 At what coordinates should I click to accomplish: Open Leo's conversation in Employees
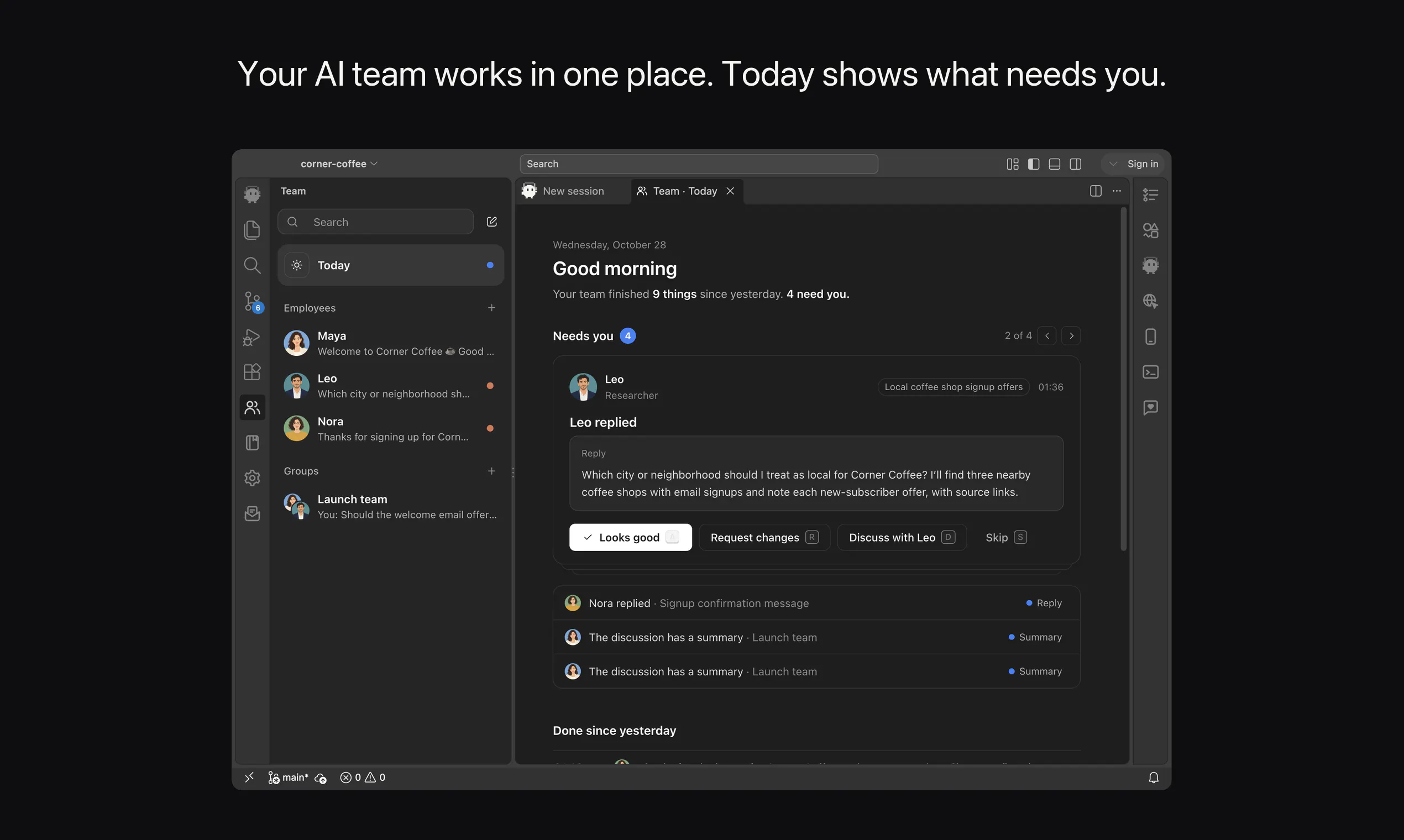coord(391,386)
